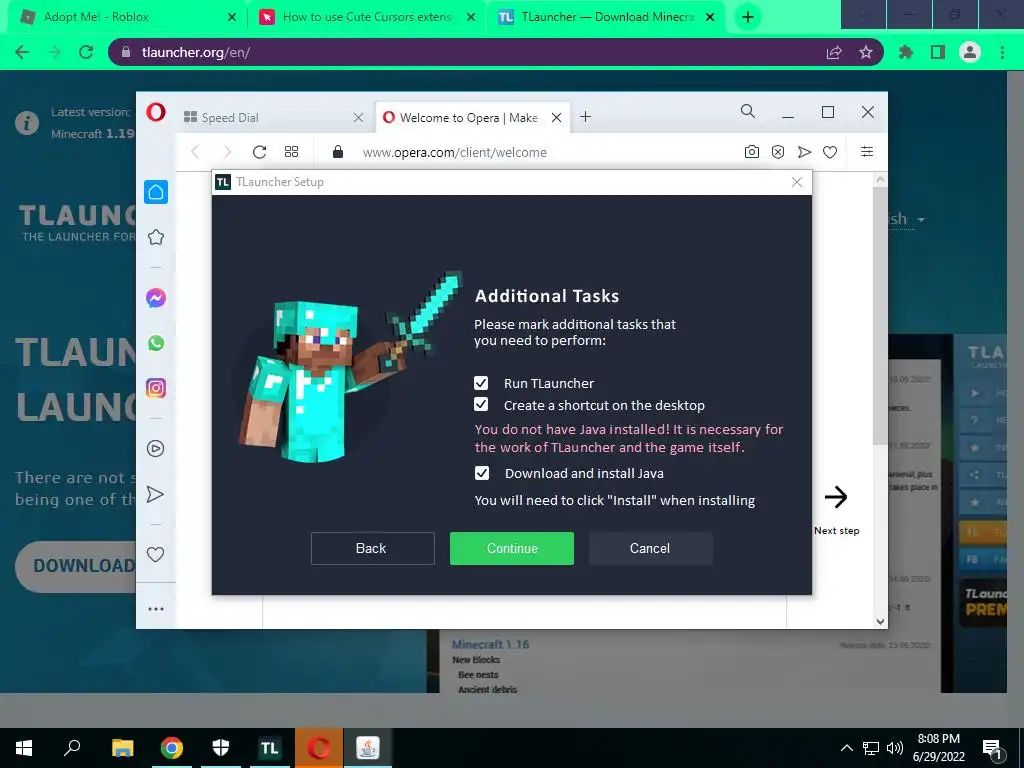Open Chrome profile avatar
Viewport: 1024px width, 768px height.
pos(970,52)
